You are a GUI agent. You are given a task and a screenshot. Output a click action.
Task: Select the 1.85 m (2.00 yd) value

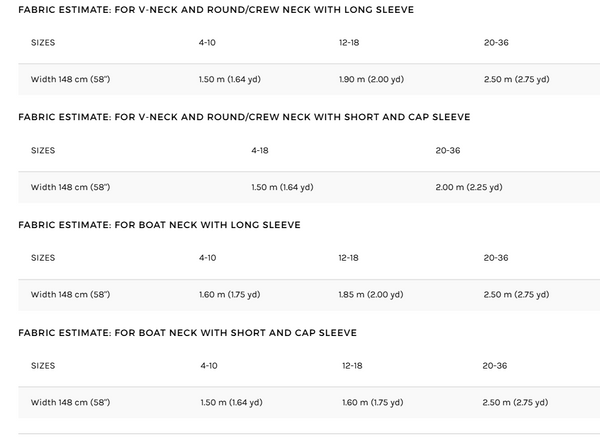point(371,294)
